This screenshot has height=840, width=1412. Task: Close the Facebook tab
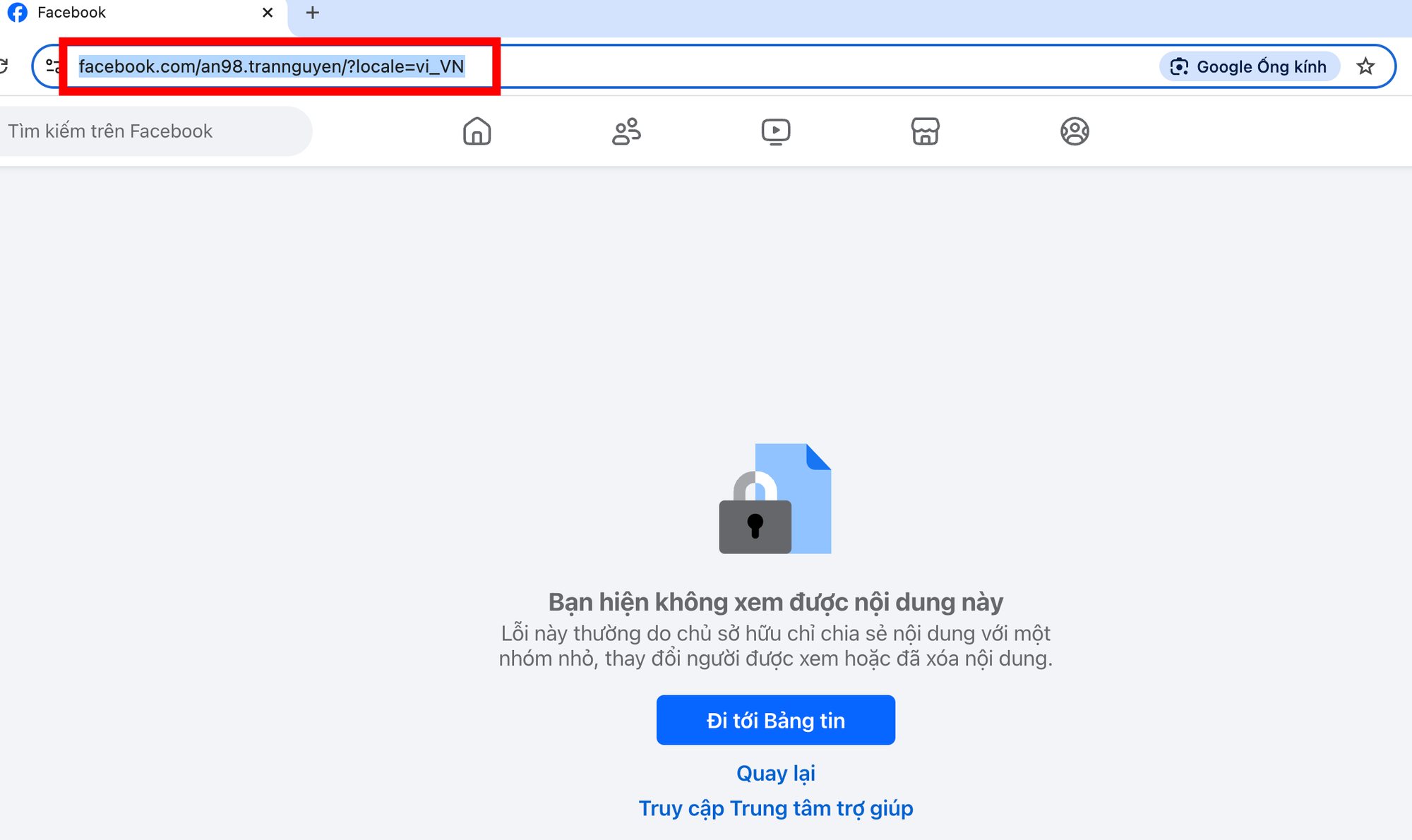268,13
